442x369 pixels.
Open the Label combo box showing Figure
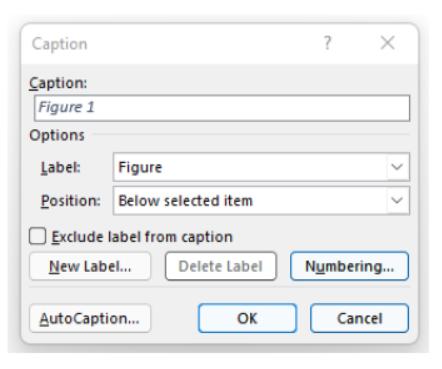pyautogui.click(x=261, y=167)
